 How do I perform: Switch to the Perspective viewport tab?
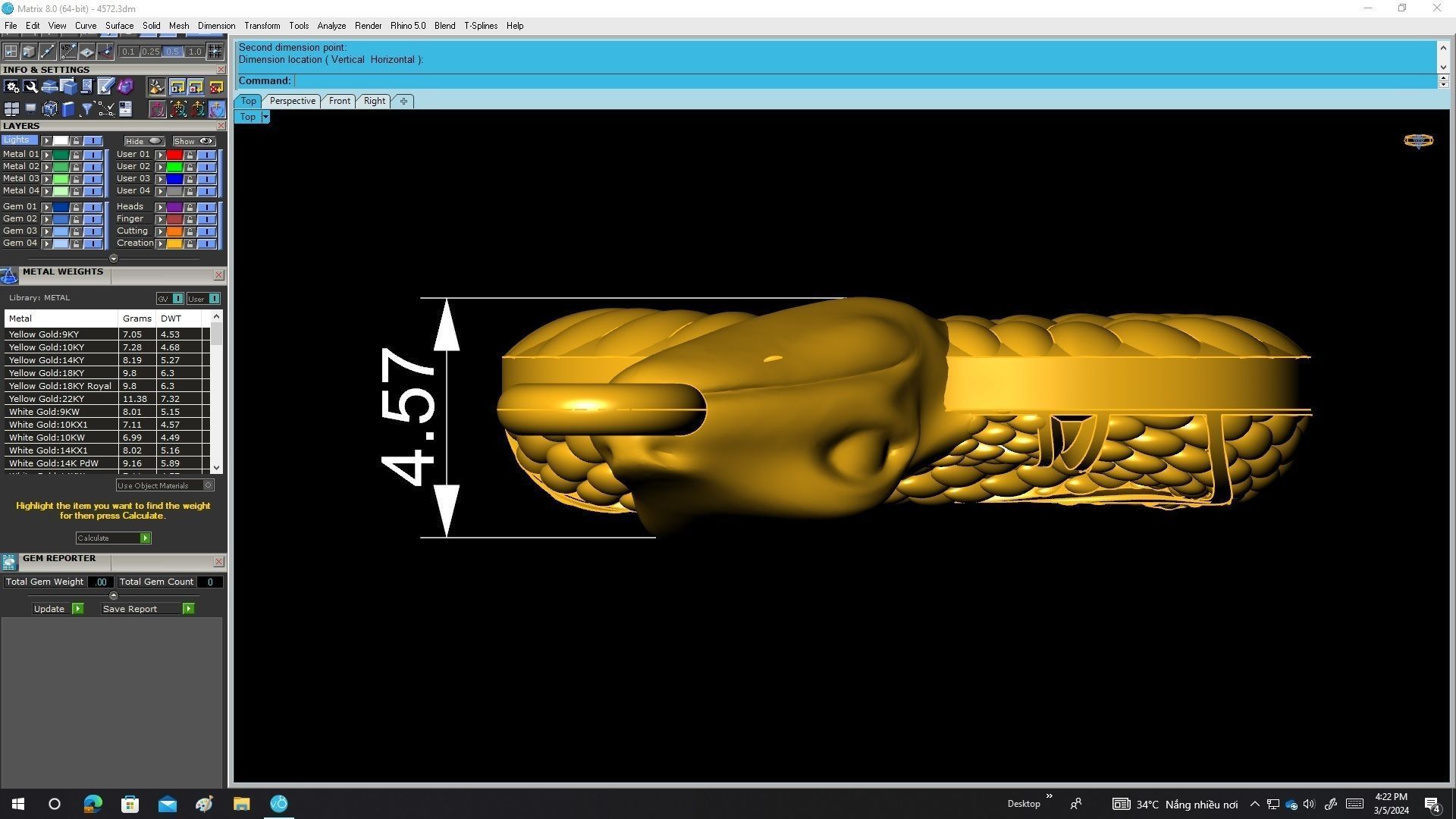292,101
